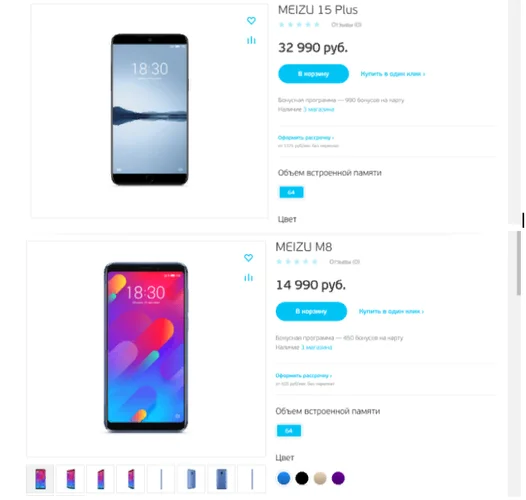Image resolution: width=526 pixels, height=500 pixels.
Task: Compare MEIZU M8 using bar chart icon
Action: pos(248,278)
